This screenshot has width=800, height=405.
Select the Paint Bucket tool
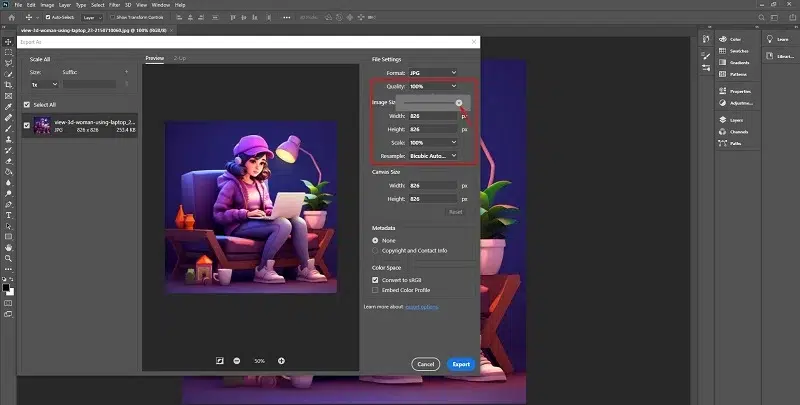coord(8,172)
